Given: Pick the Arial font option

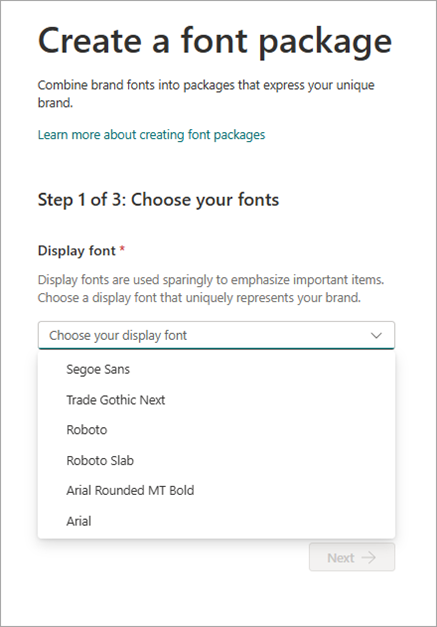Looking at the screenshot, I should tap(216, 521).
